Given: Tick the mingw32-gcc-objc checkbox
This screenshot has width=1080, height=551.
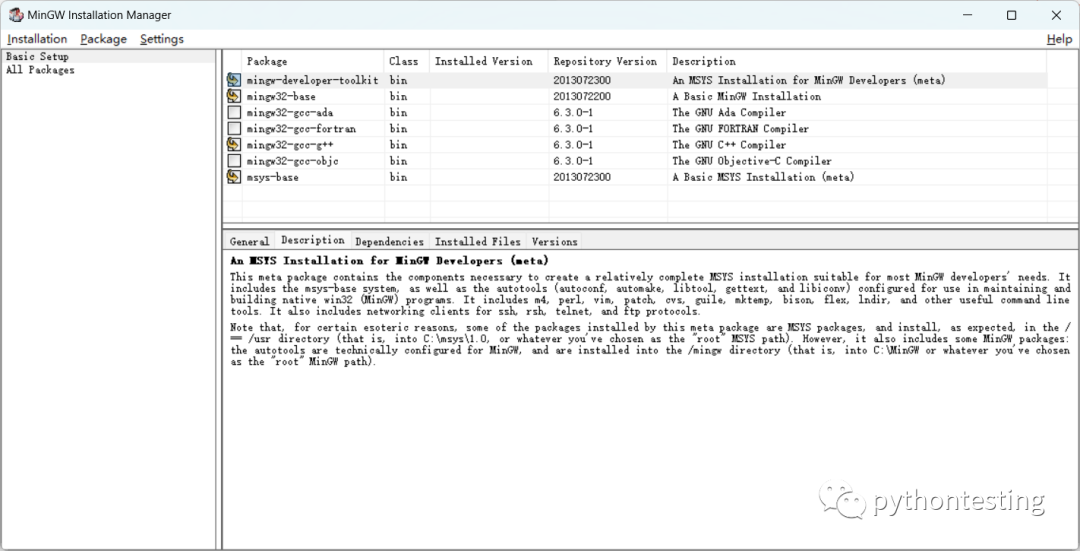Looking at the screenshot, I should pyautogui.click(x=234, y=161).
